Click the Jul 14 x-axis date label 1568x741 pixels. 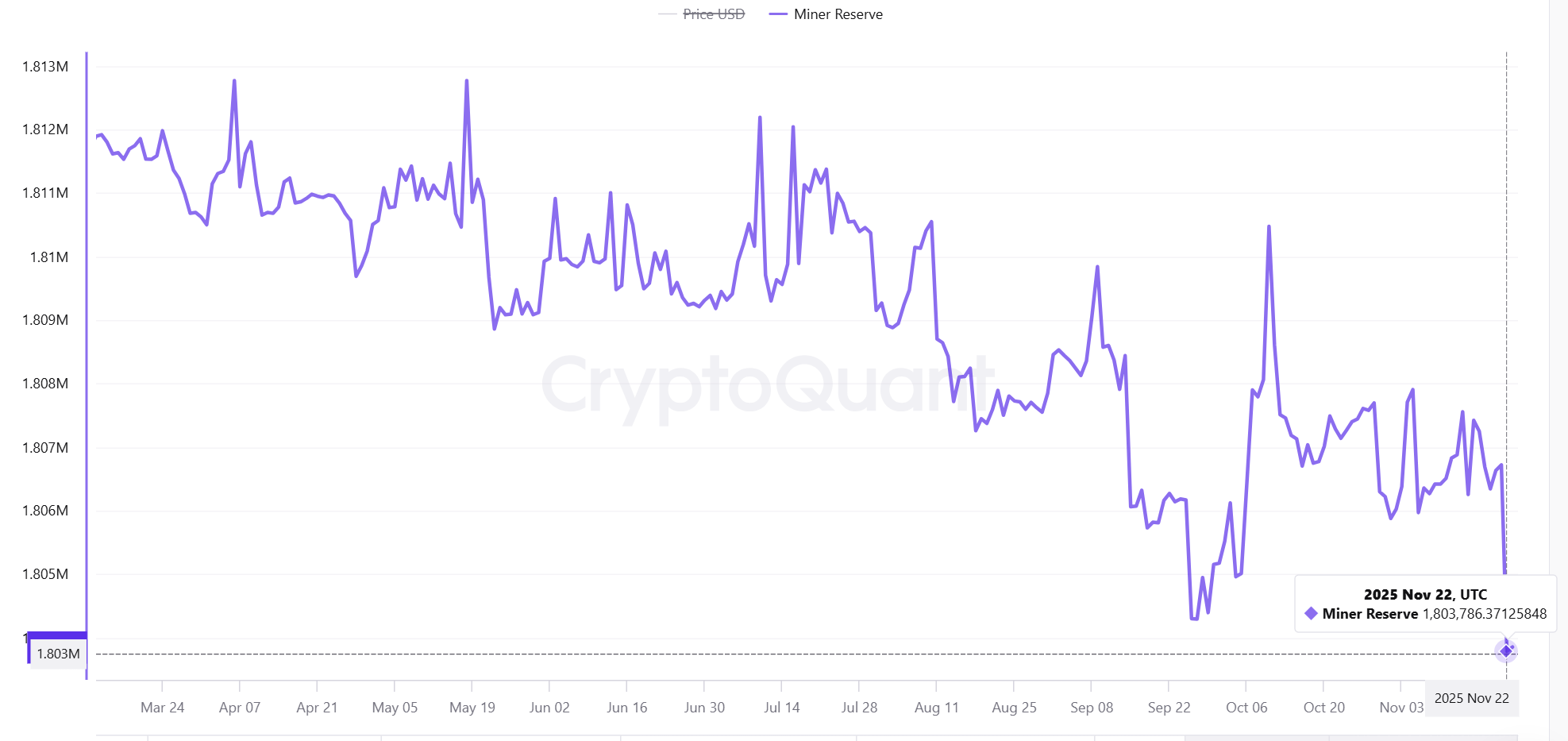coord(781,707)
